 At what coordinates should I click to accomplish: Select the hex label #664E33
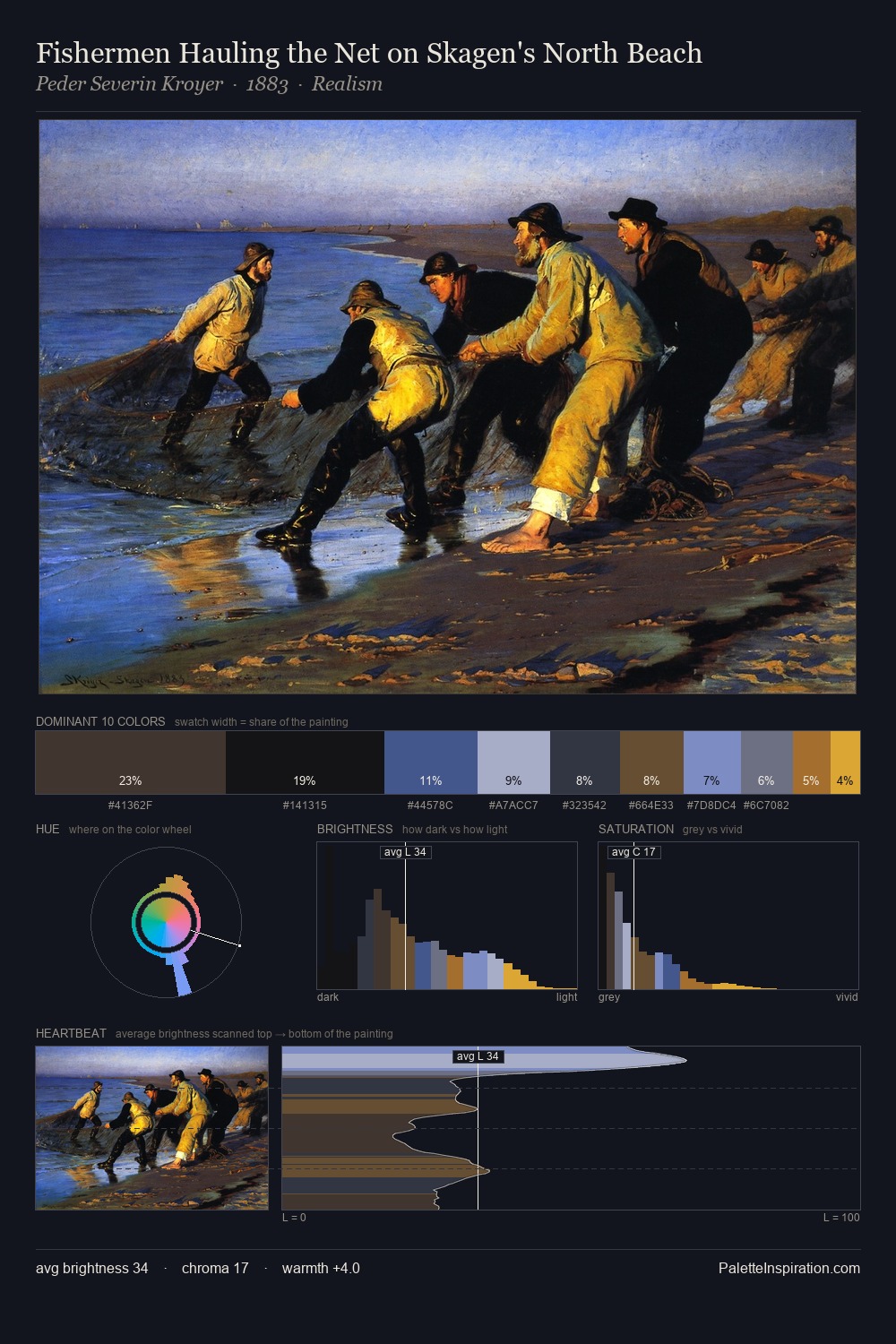point(651,806)
